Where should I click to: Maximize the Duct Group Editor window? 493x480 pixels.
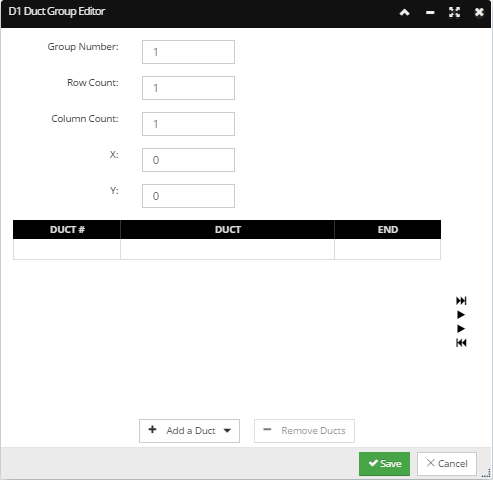point(454,12)
